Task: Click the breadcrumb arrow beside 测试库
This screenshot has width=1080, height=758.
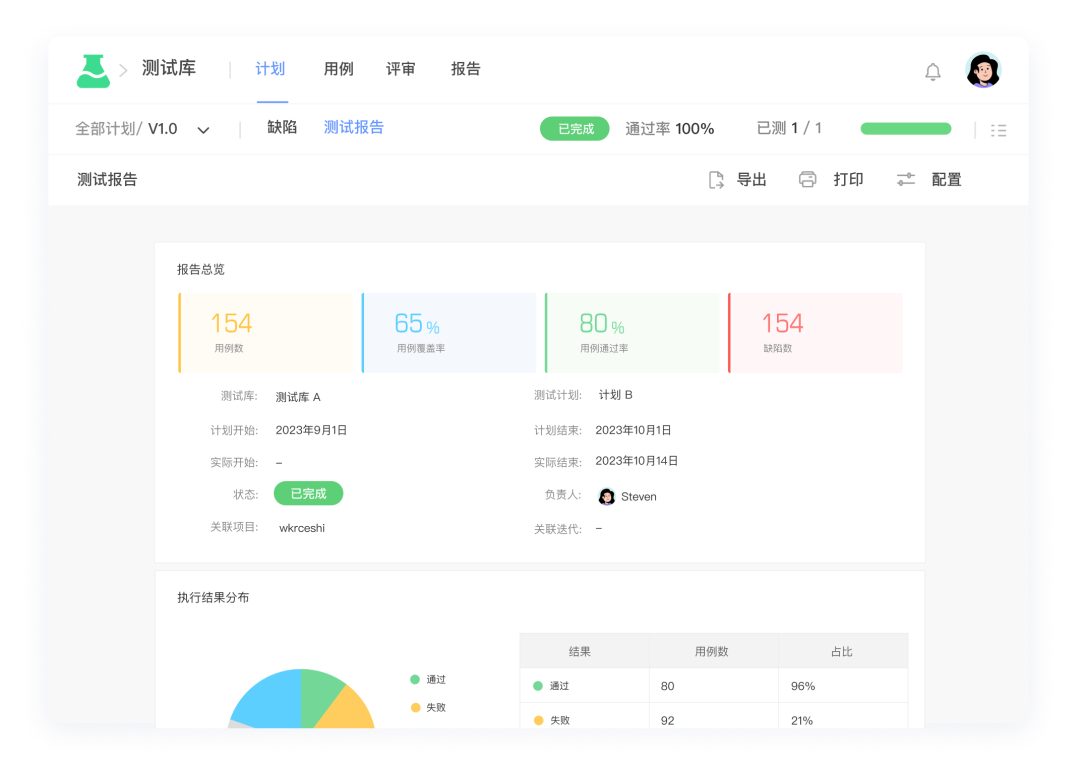Action: [123, 70]
